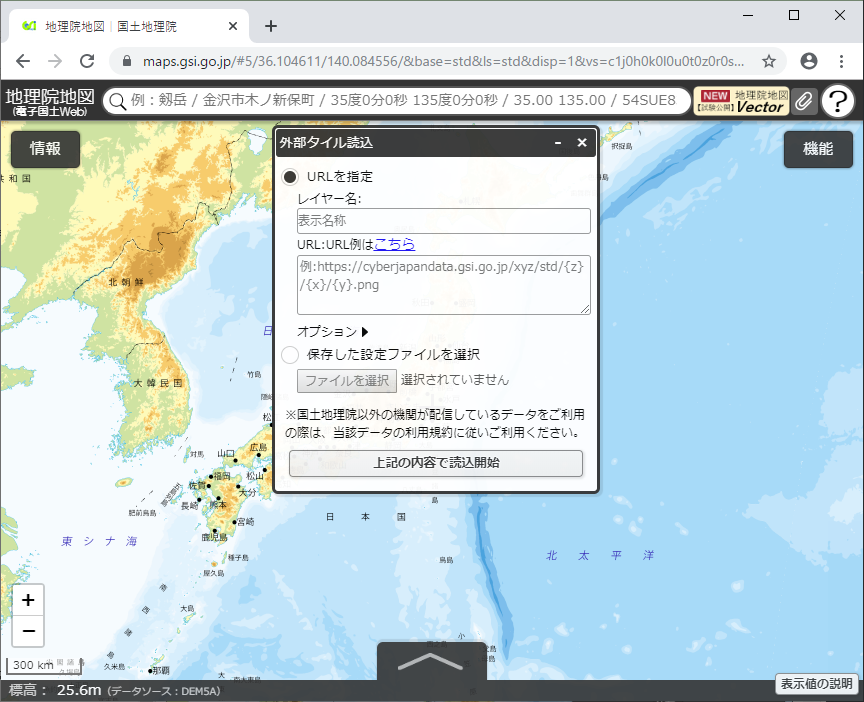The width and height of the screenshot is (864, 702).
Task: Click the browser forward arrow
Action: (55, 61)
